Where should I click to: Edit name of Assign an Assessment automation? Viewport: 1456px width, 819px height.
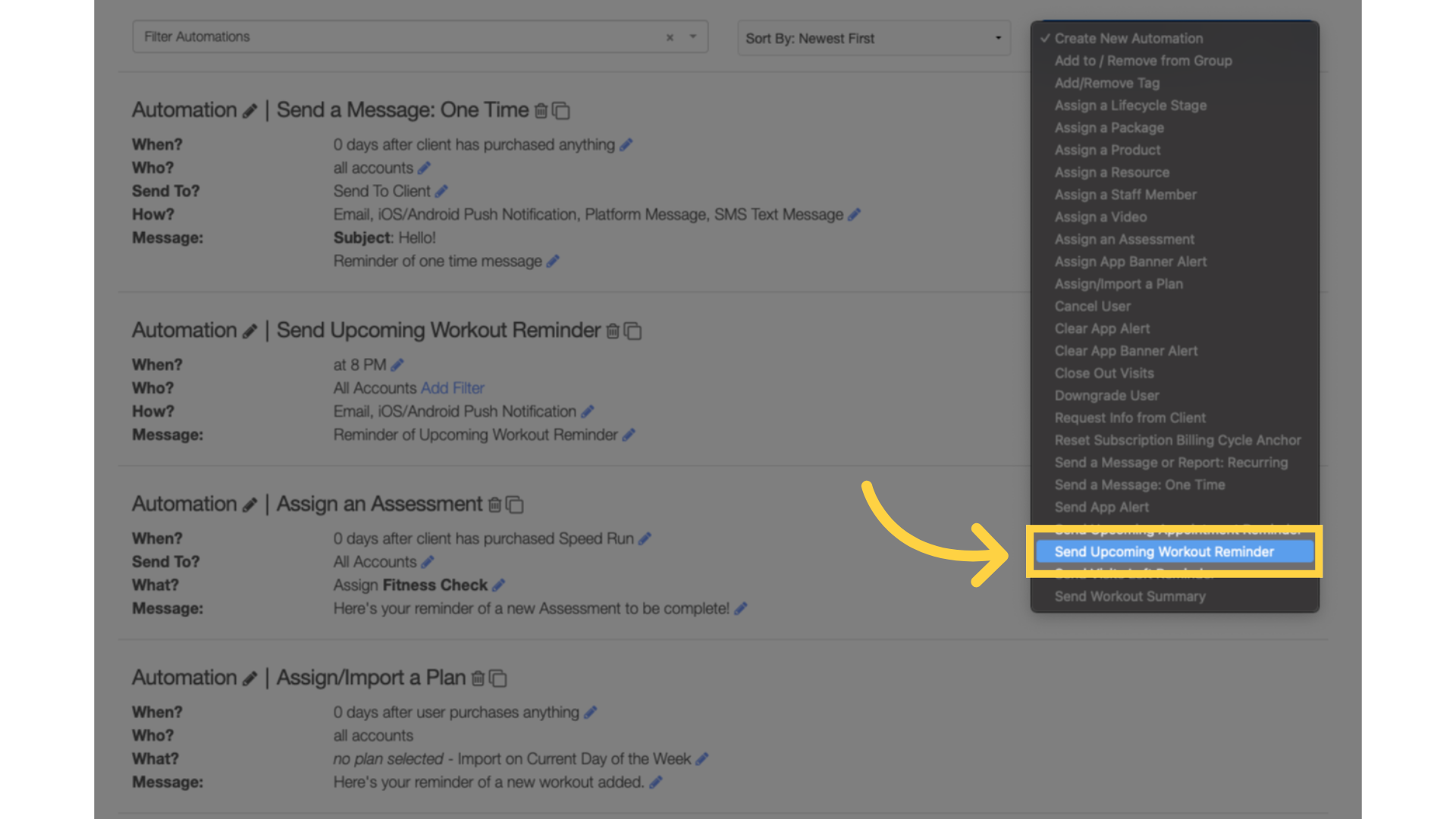point(249,506)
